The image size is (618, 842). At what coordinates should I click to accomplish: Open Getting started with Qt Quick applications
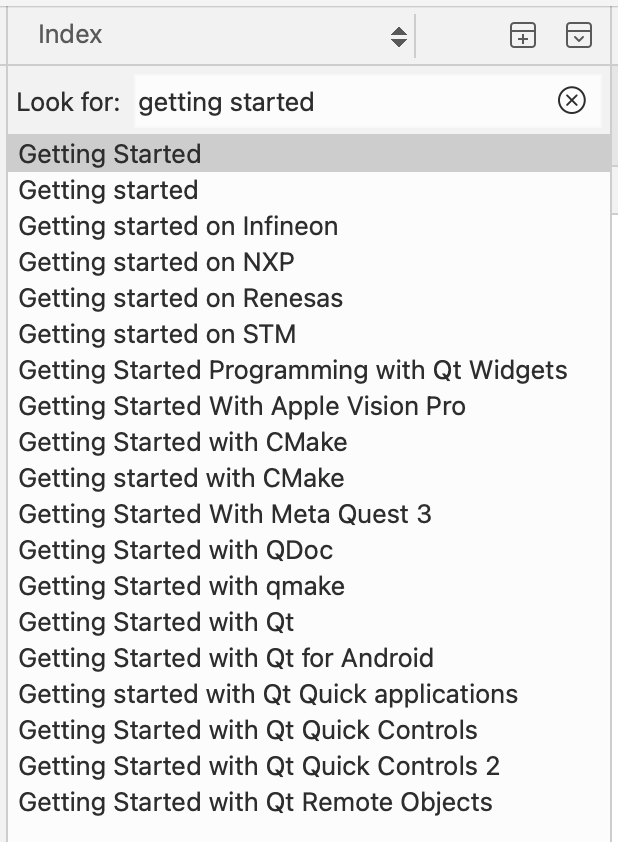[x=309, y=694]
